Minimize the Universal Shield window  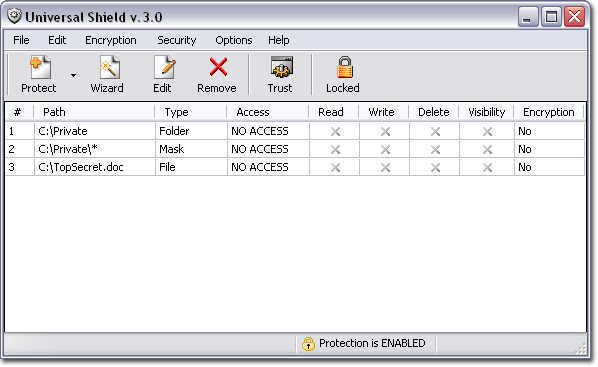[528, 17]
